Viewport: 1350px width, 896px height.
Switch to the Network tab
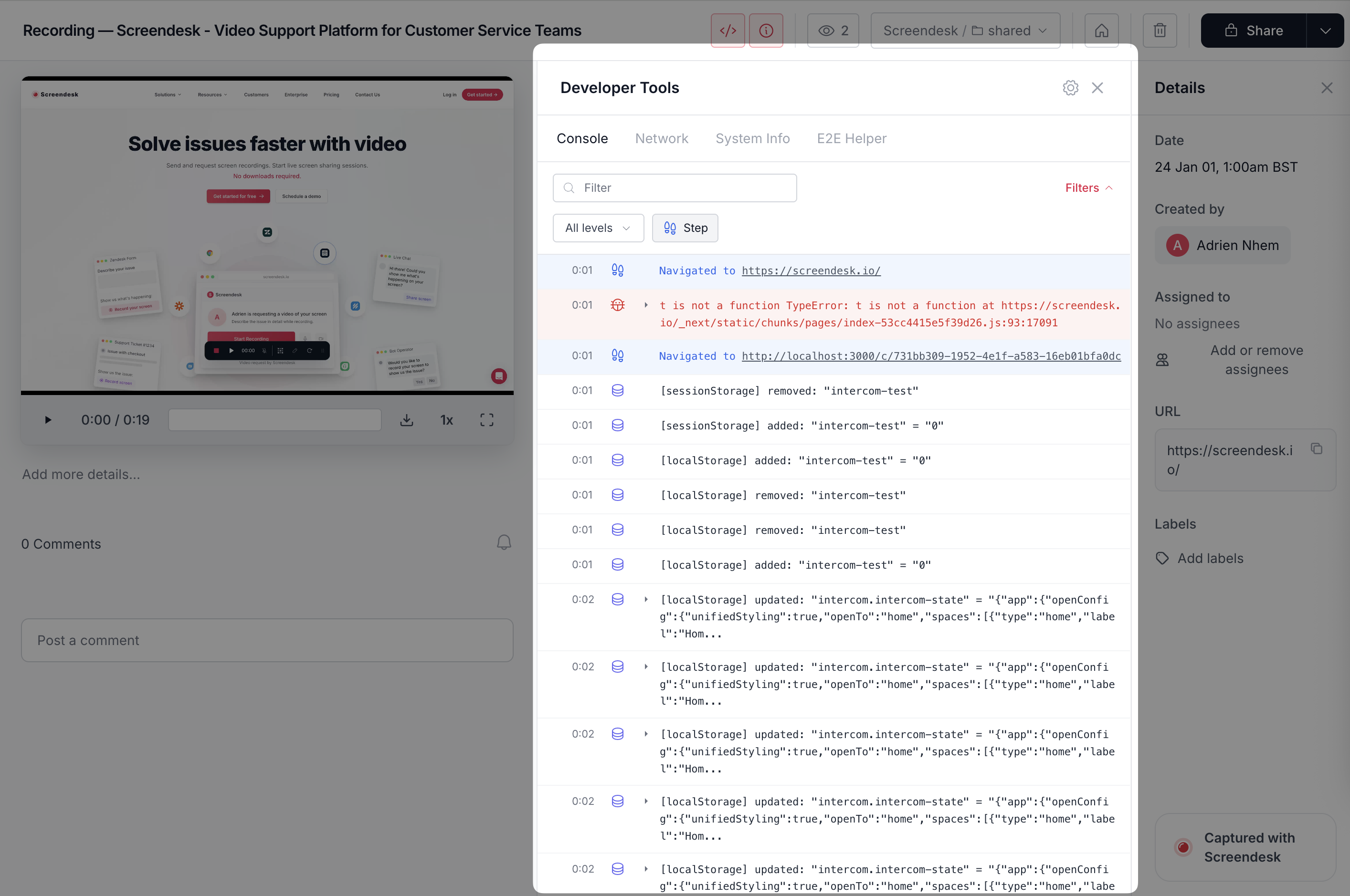662,139
